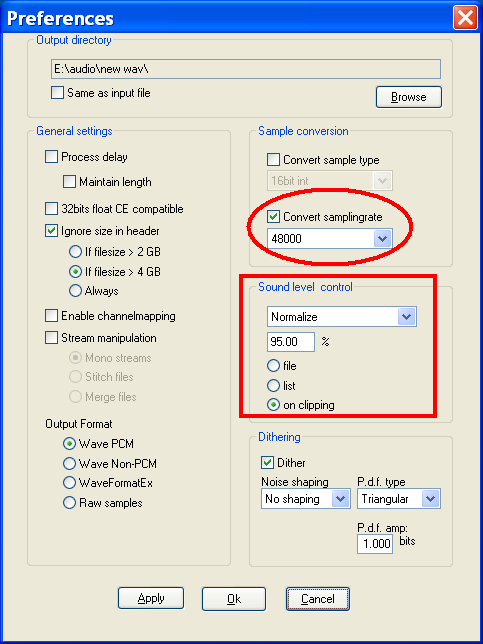483x644 pixels.
Task: Check the Same as input file option
Action: (x=57, y=92)
